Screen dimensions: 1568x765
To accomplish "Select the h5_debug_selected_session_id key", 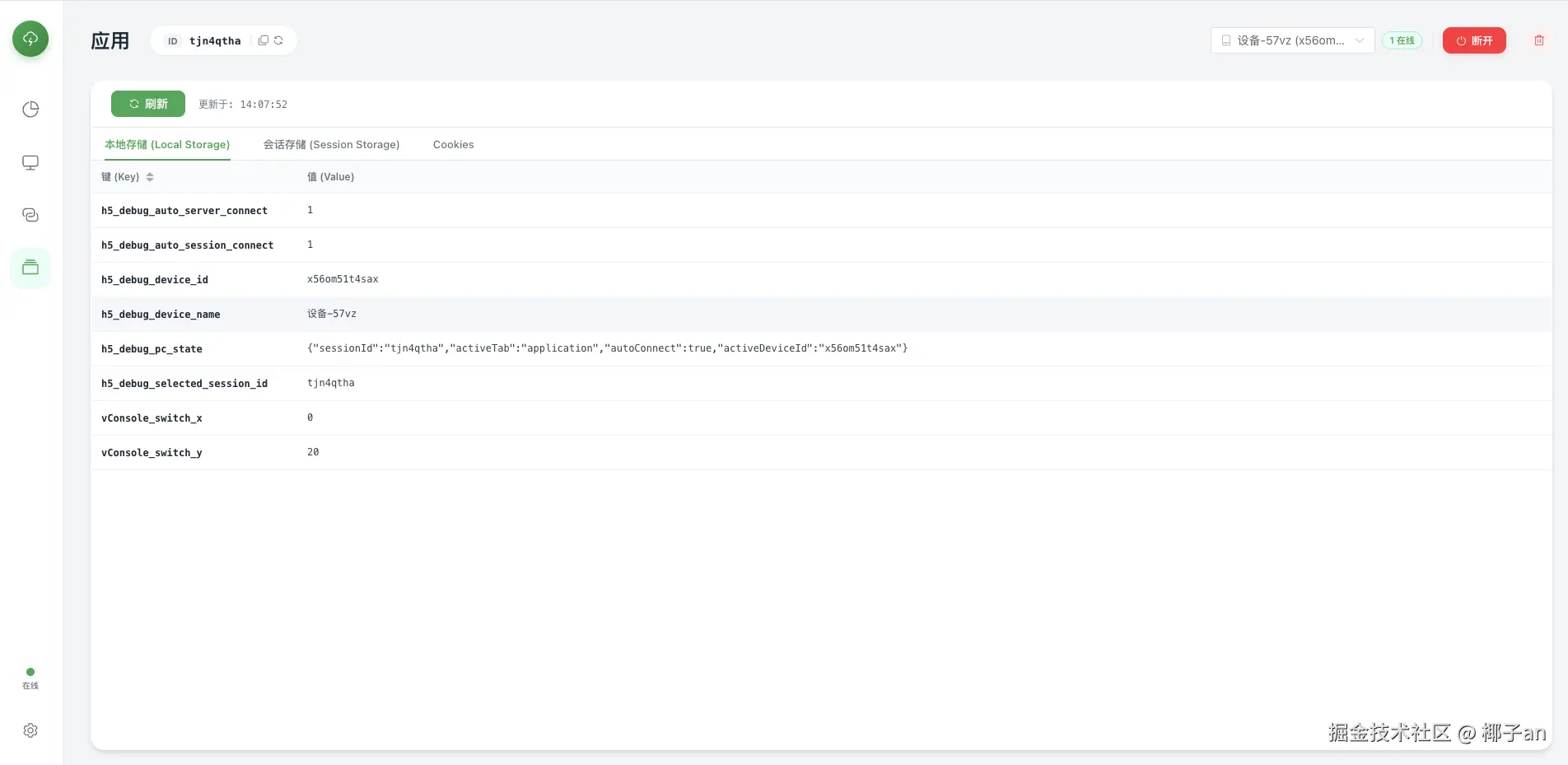I will 184,384.
